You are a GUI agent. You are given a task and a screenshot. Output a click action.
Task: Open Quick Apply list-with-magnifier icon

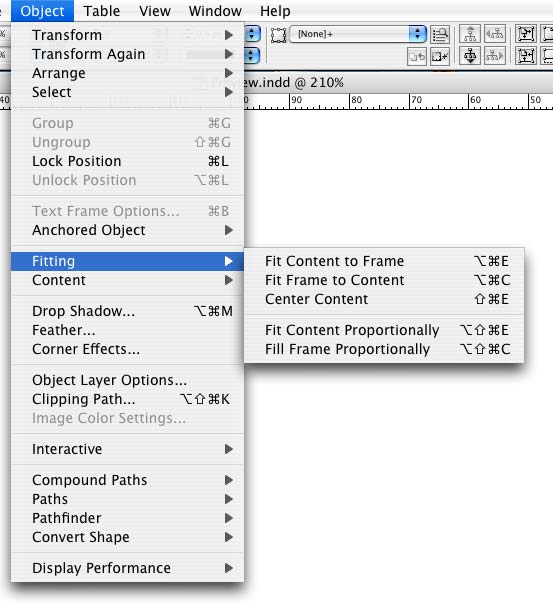pyautogui.click(x=440, y=34)
